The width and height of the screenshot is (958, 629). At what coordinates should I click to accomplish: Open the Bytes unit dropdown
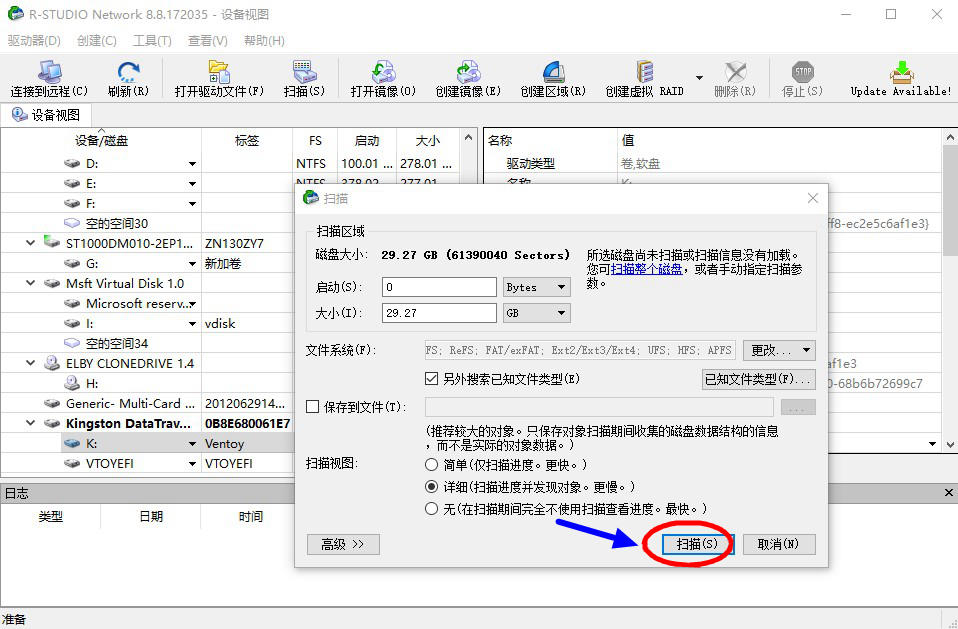[536, 286]
